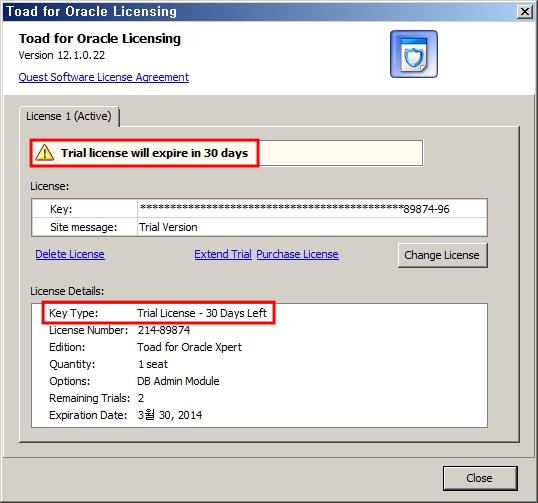Image resolution: width=538 pixels, height=503 pixels.
Task: Click the Quantity value '1 seat'
Action: pyautogui.click(x=153, y=364)
